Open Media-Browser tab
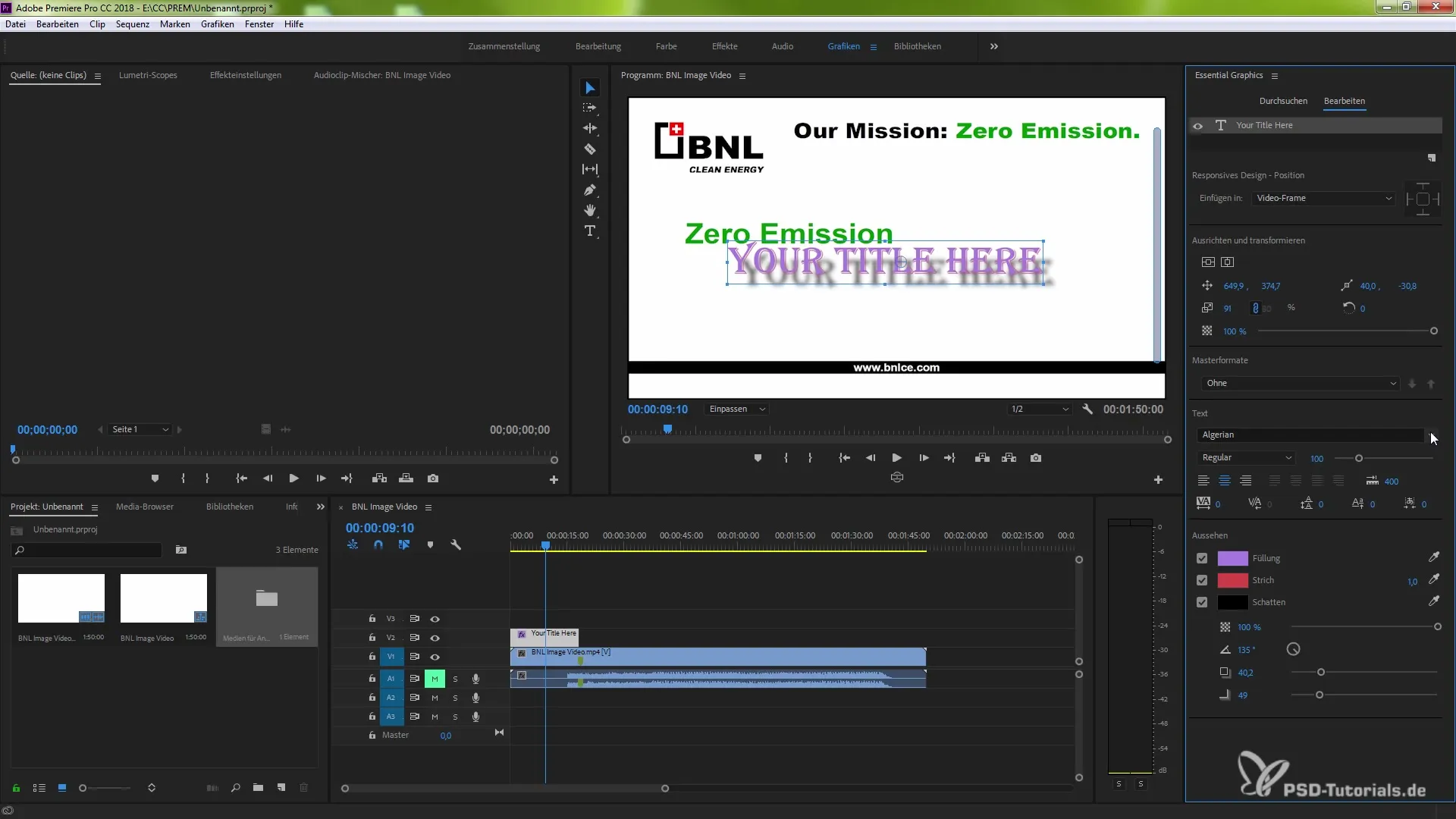The height and width of the screenshot is (819, 1456). (x=145, y=507)
